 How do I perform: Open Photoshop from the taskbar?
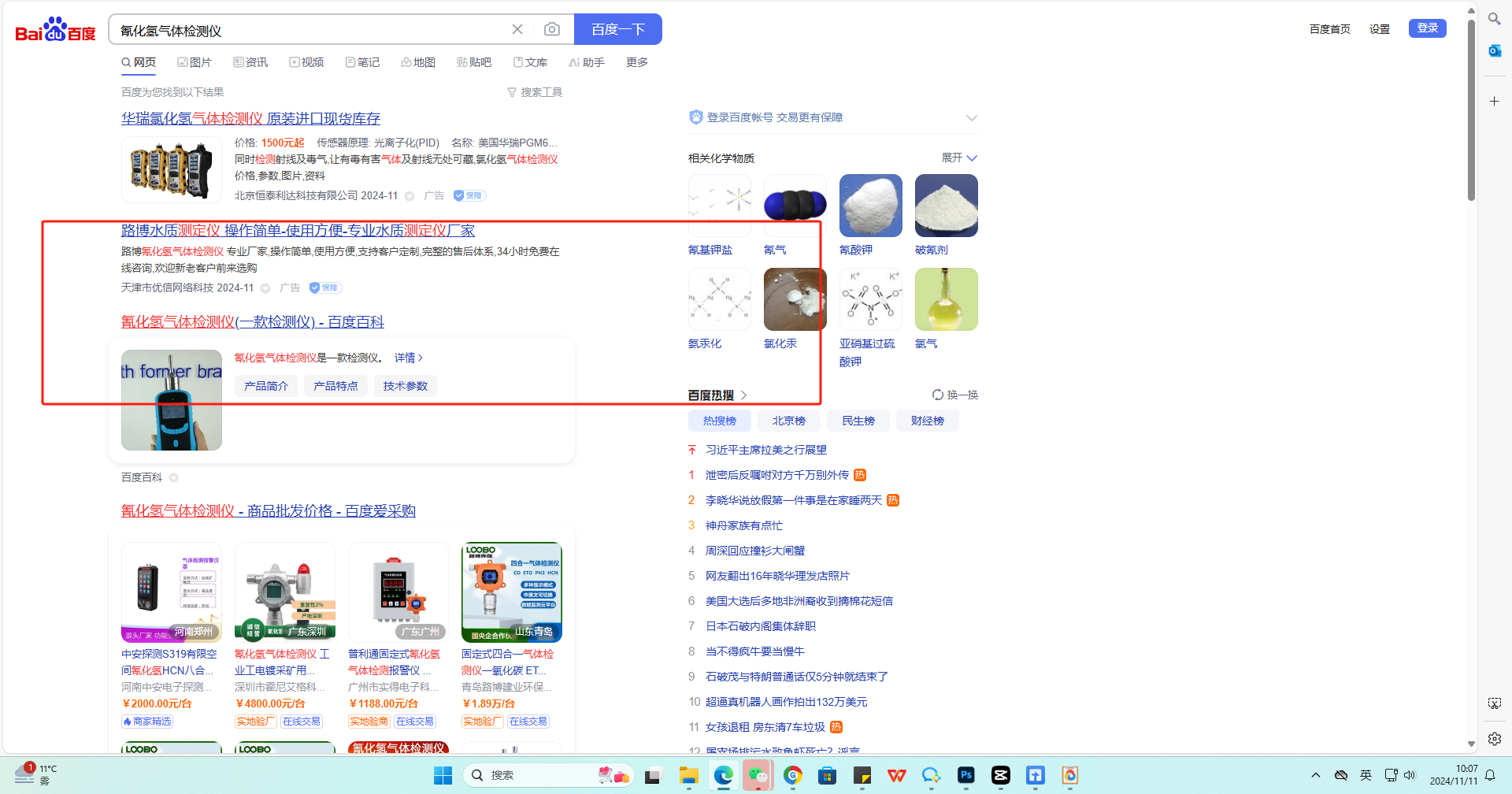coord(966,775)
